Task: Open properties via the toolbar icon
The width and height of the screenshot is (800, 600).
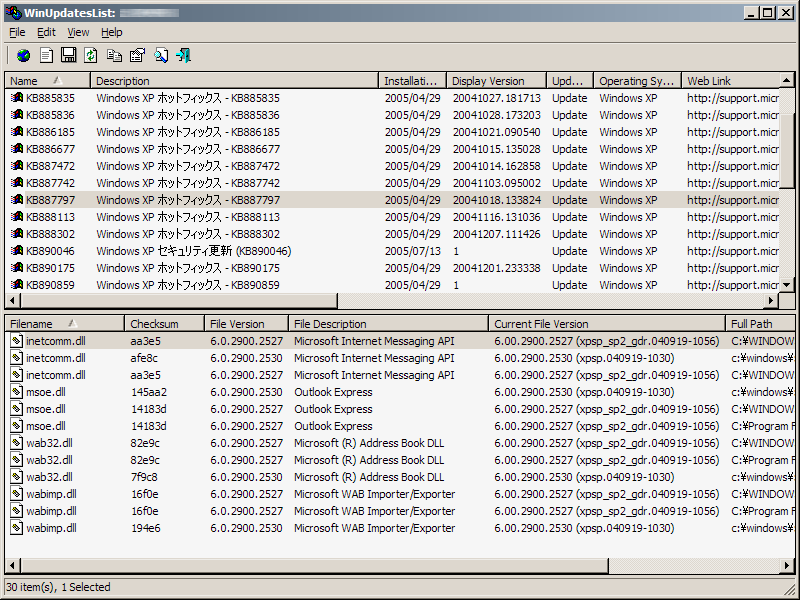Action: point(137,55)
